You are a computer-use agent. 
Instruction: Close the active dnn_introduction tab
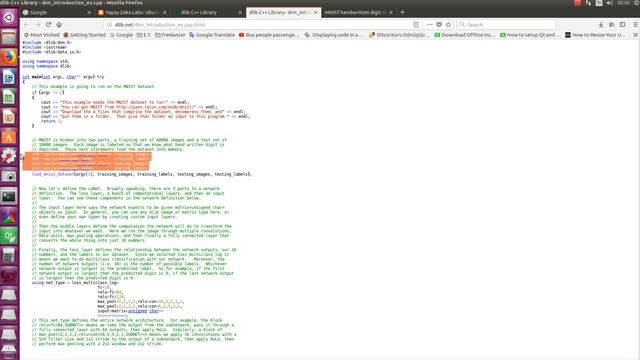point(316,12)
